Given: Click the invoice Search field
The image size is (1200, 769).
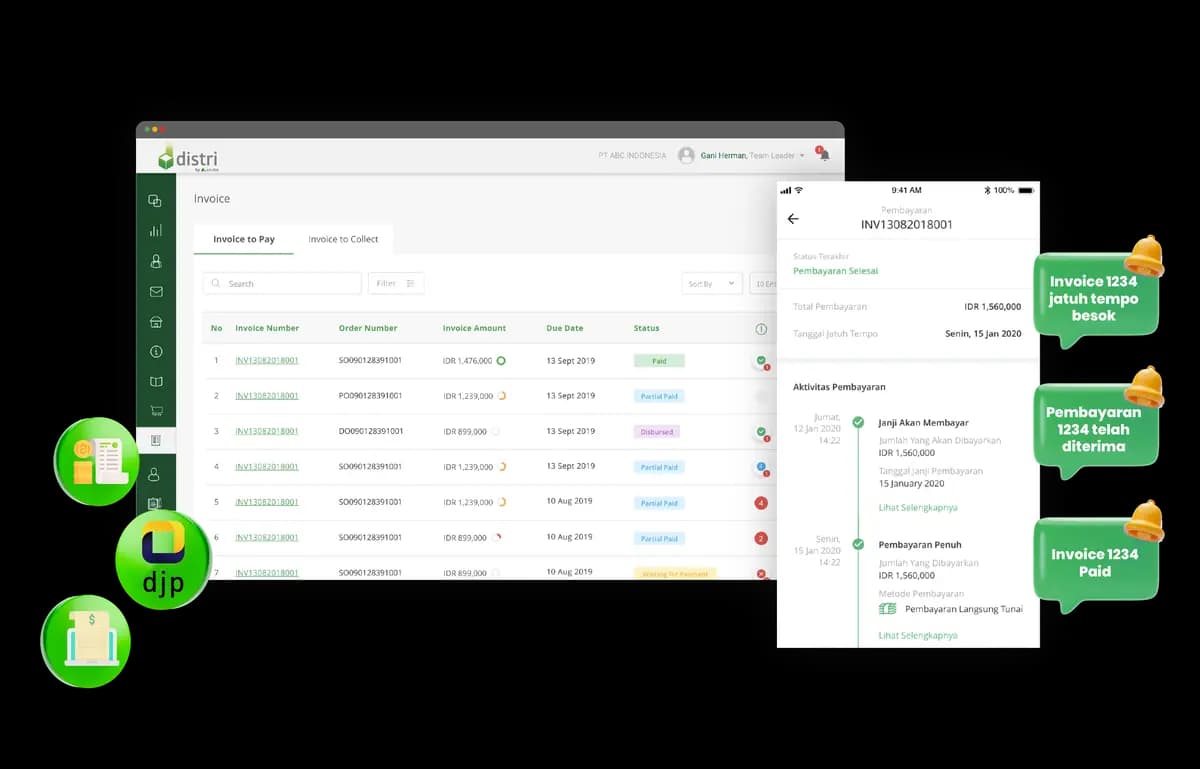Looking at the screenshot, I should pyautogui.click(x=282, y=284).
